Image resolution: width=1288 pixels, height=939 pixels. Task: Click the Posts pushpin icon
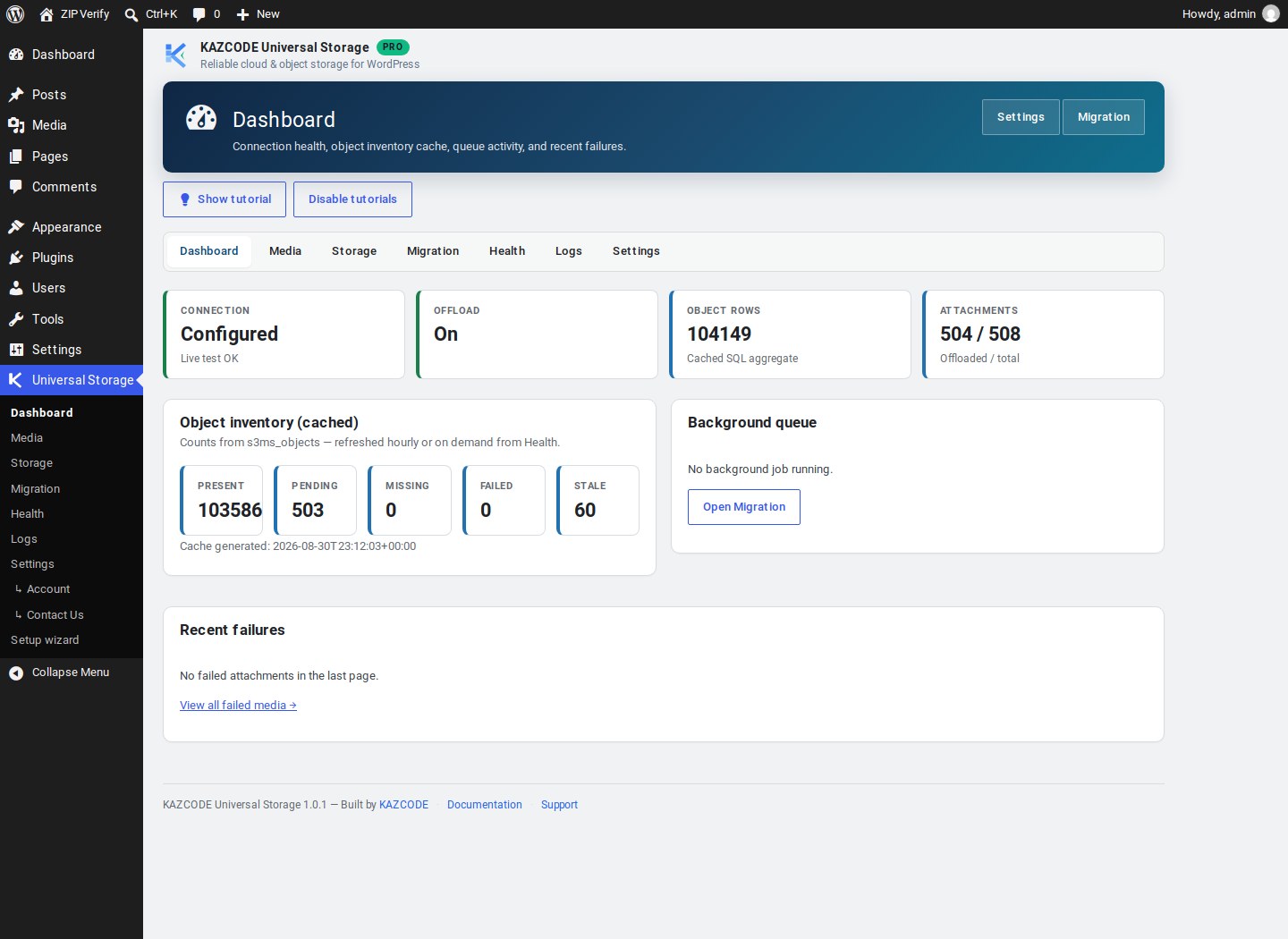[16, 95]
